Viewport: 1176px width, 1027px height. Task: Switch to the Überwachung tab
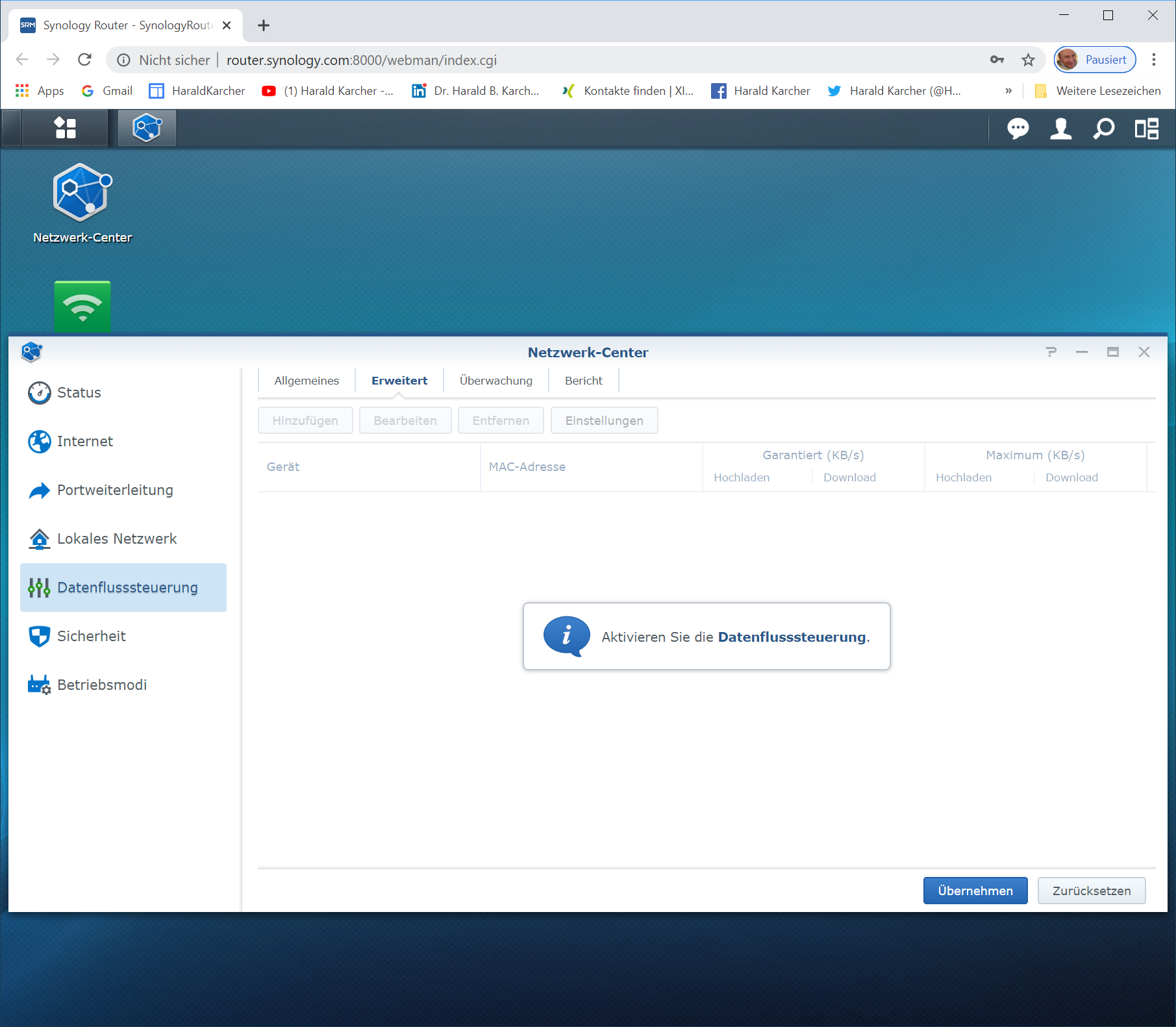point(495,381)
